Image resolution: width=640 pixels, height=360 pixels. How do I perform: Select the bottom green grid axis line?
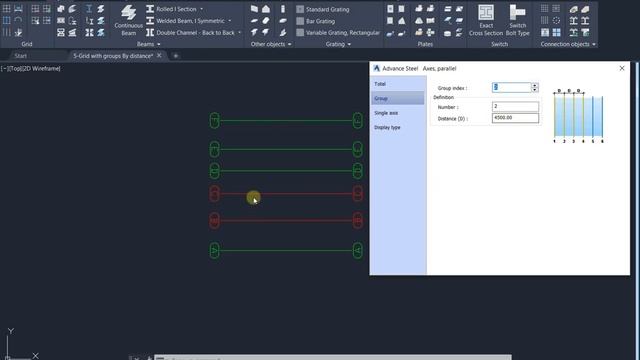click(x=286, y=250)
